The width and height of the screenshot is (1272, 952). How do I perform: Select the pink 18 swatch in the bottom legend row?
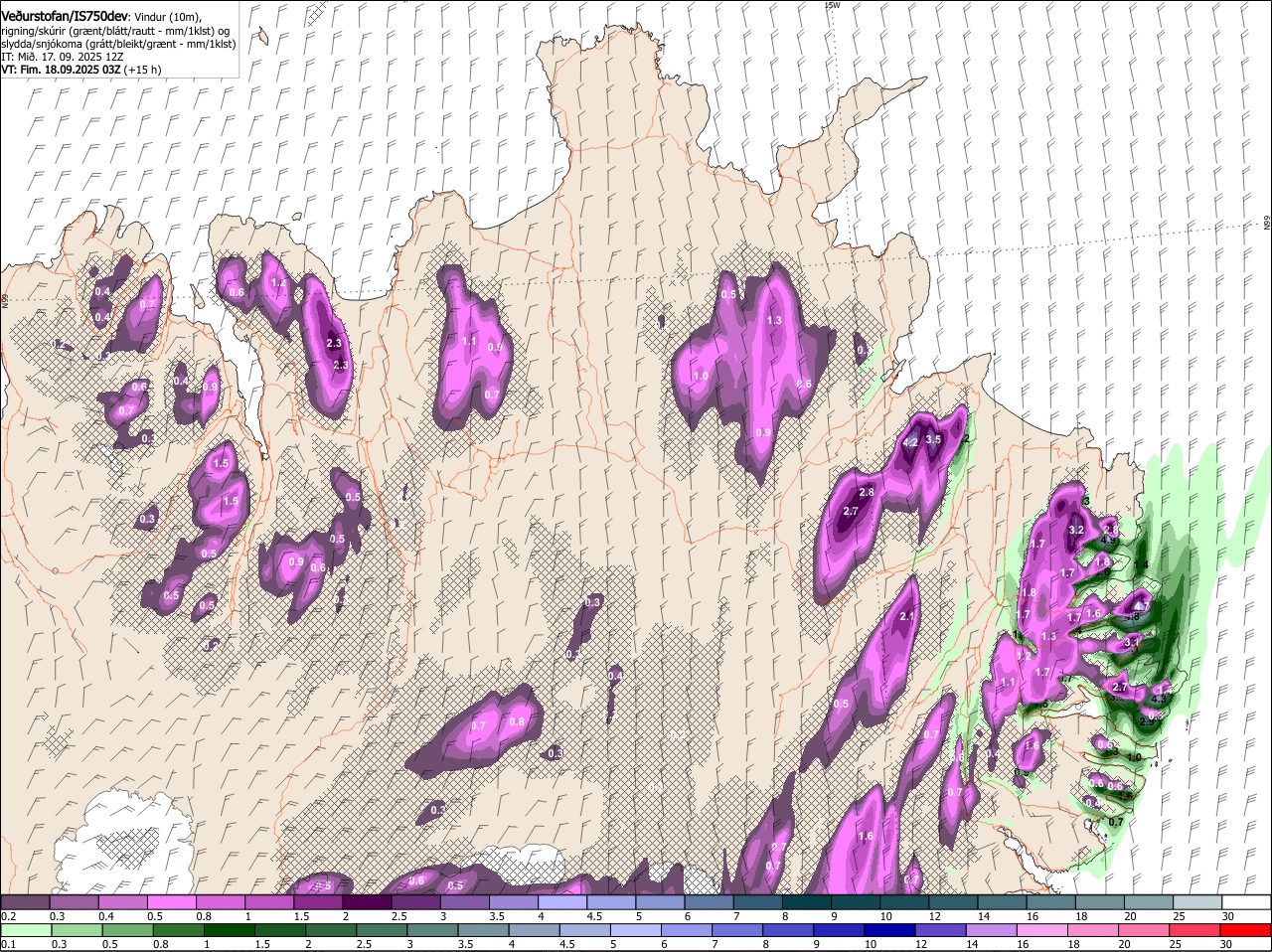pos(1093,931)
